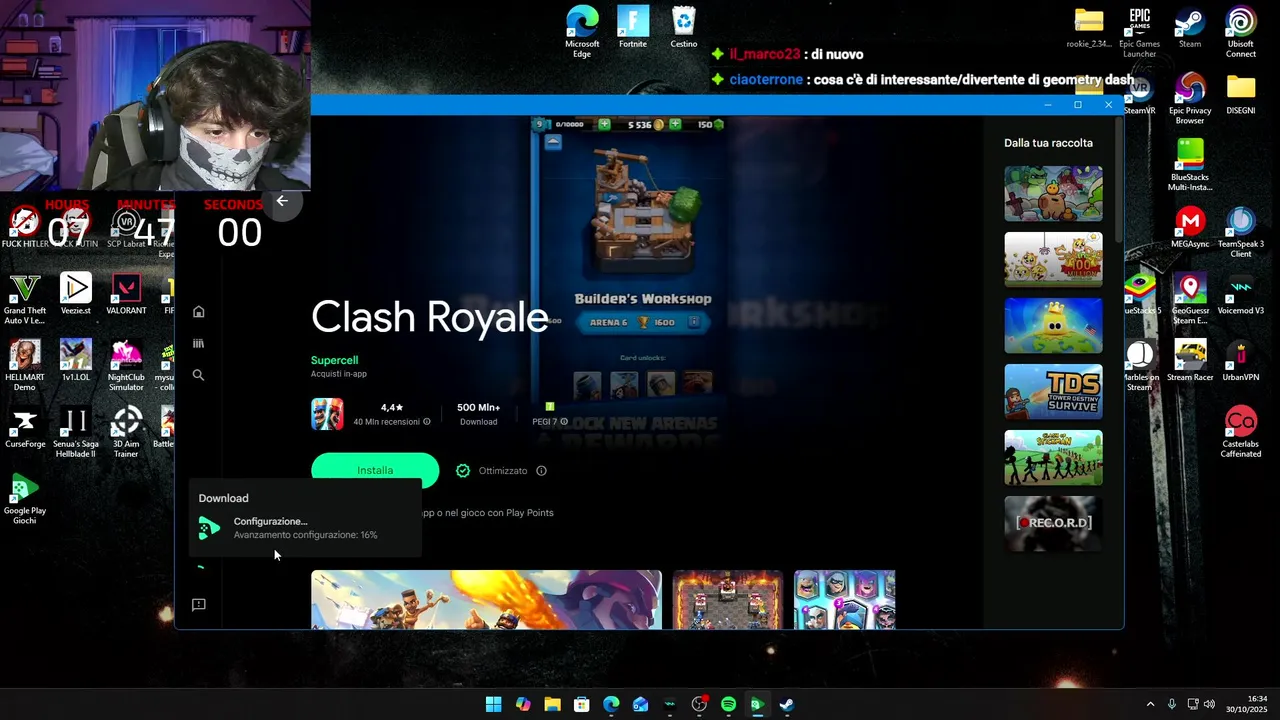Open Senua's Saga Hellblade II icon

[75, 432]
